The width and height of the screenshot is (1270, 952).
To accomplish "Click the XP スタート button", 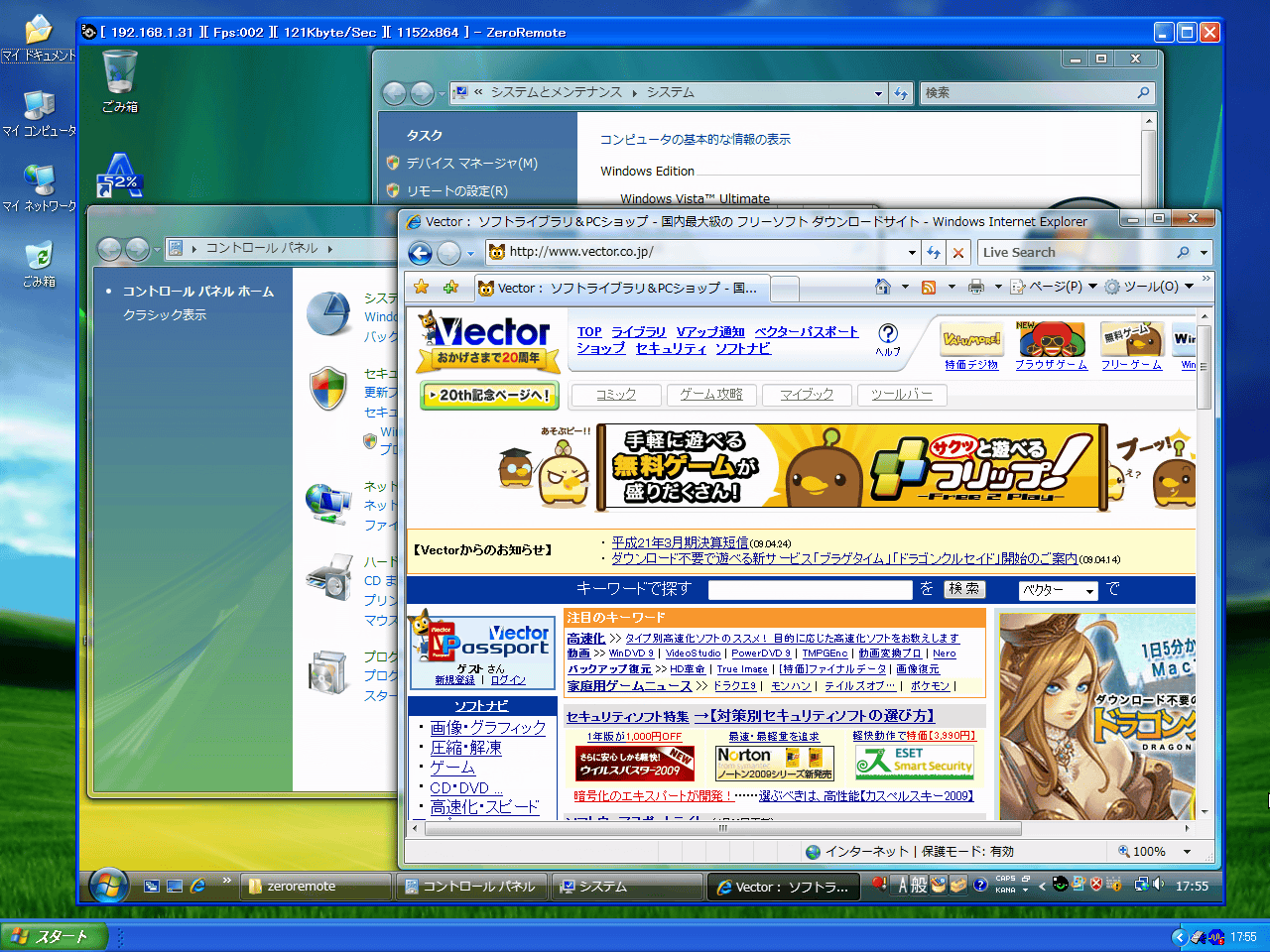I will (x=53, y=936).
